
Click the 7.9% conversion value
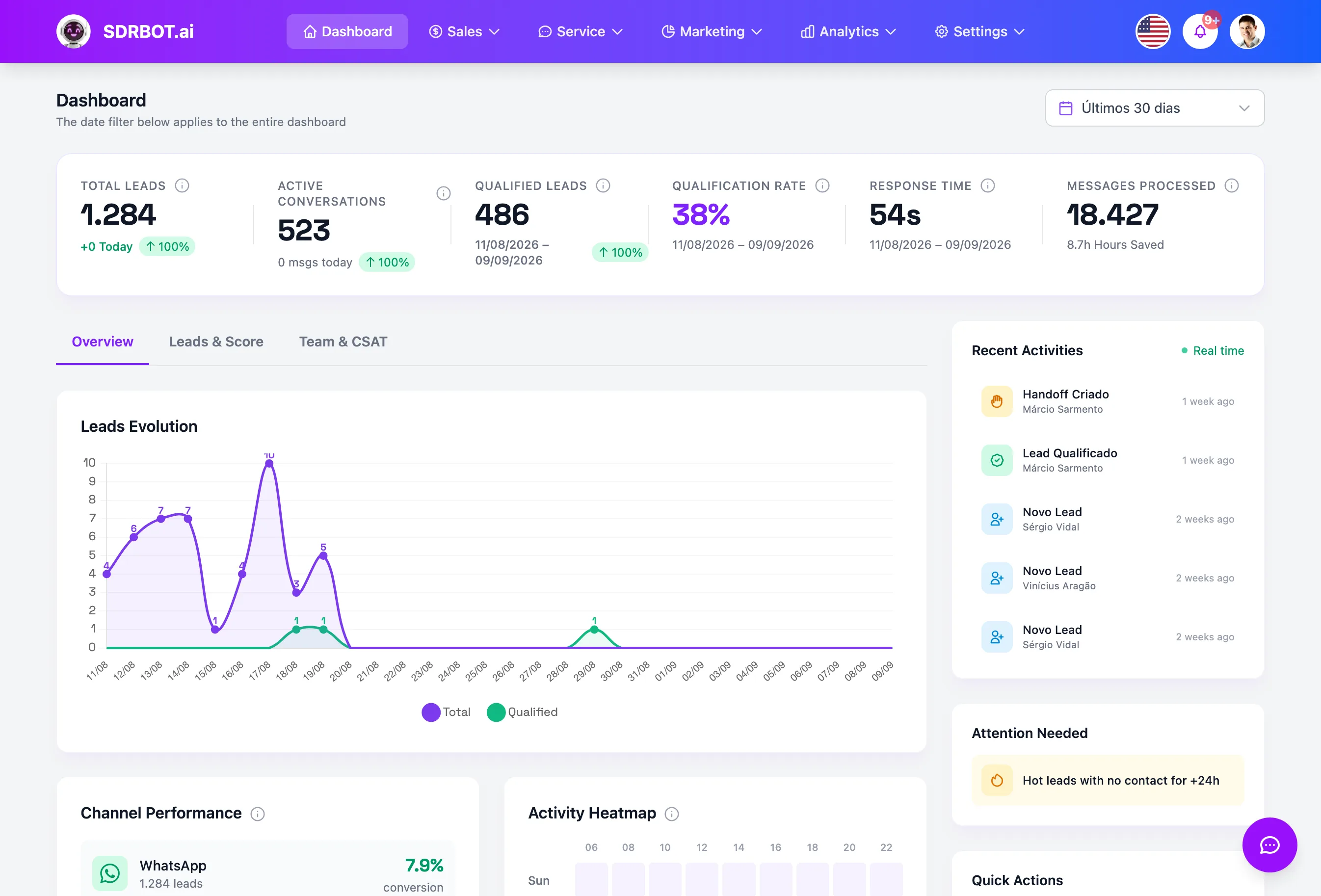click(424, 865)
